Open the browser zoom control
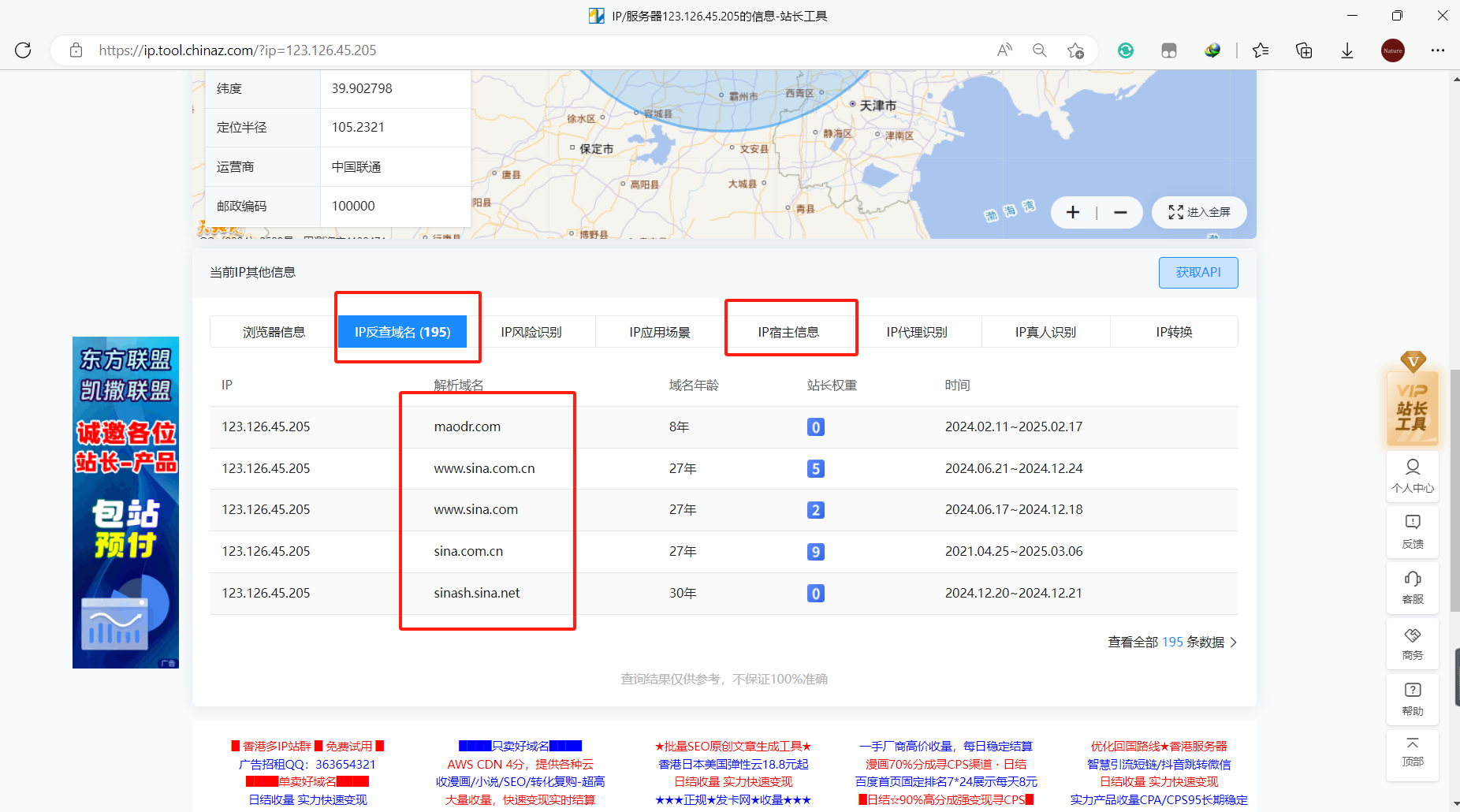The height and width of the screenshot is (812, 1460). tap(1040, 50)
